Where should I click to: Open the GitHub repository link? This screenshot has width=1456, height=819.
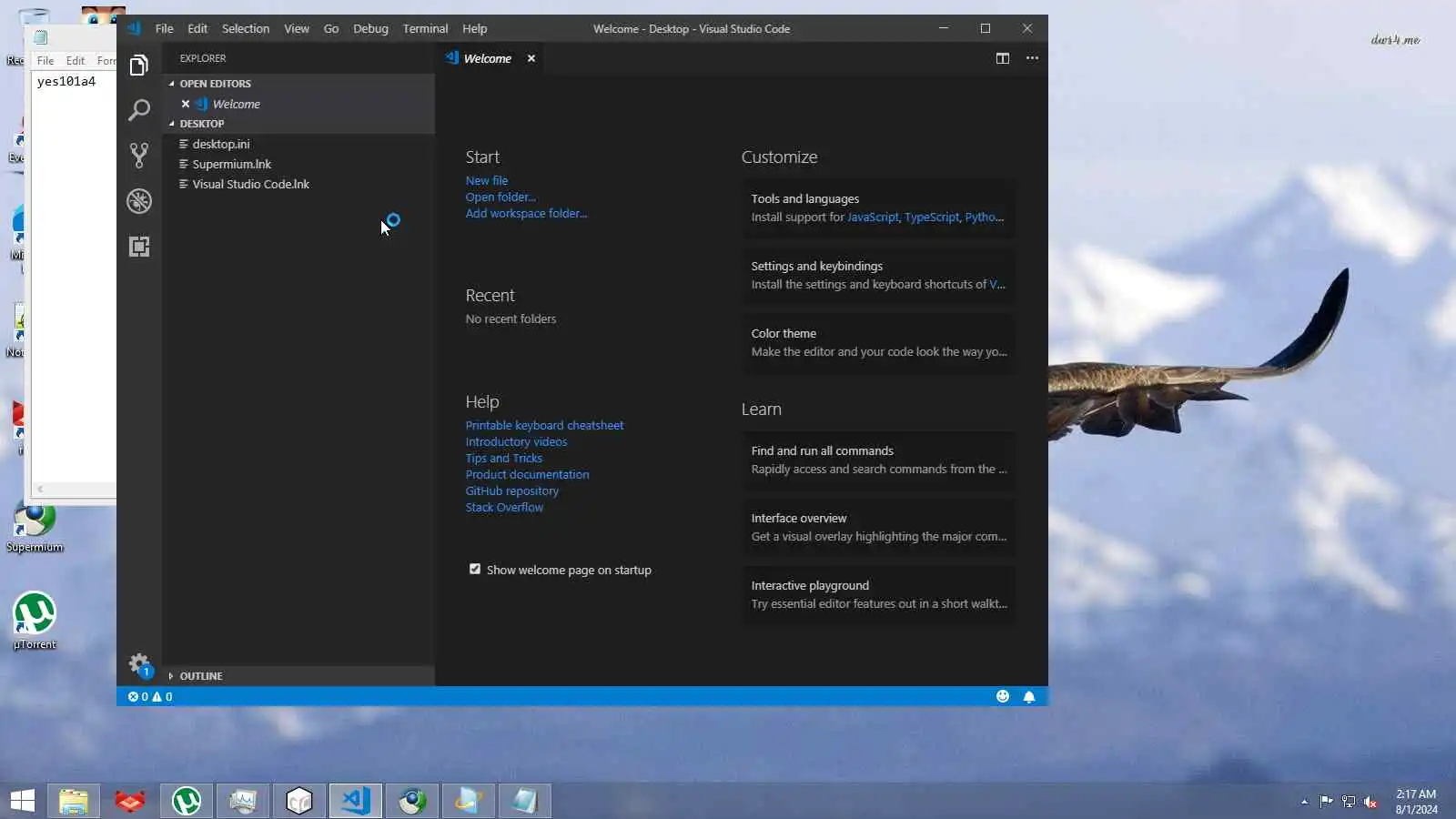point(512,491)
